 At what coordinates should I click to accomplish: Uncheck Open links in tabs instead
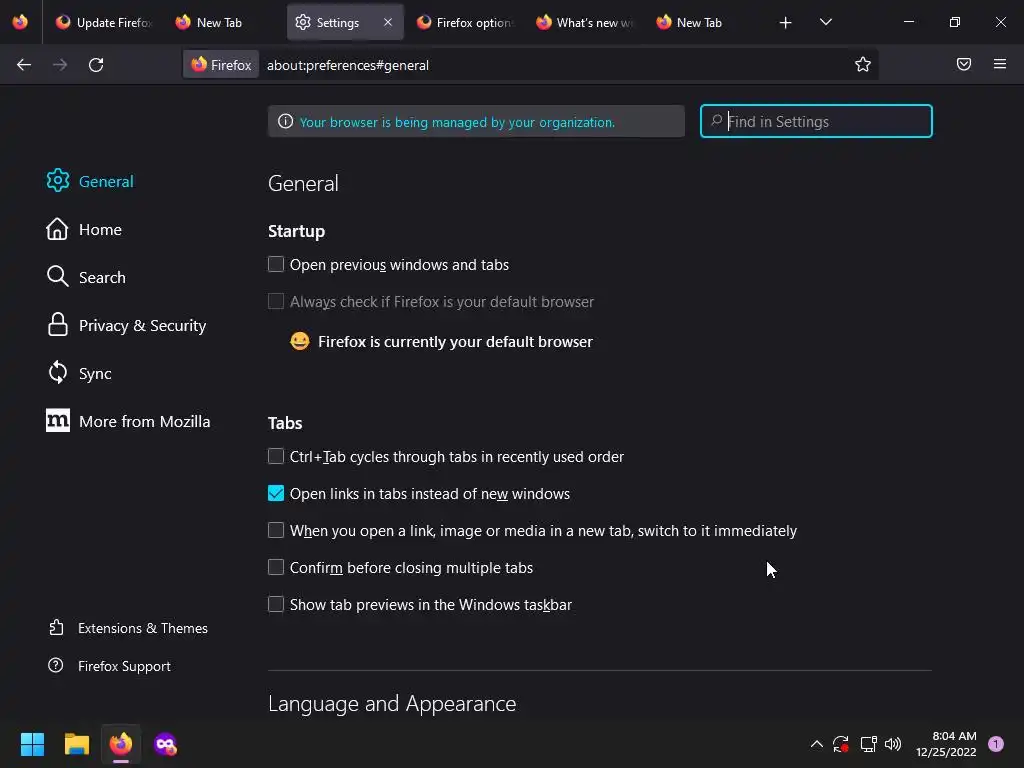[x=276, y=493]
